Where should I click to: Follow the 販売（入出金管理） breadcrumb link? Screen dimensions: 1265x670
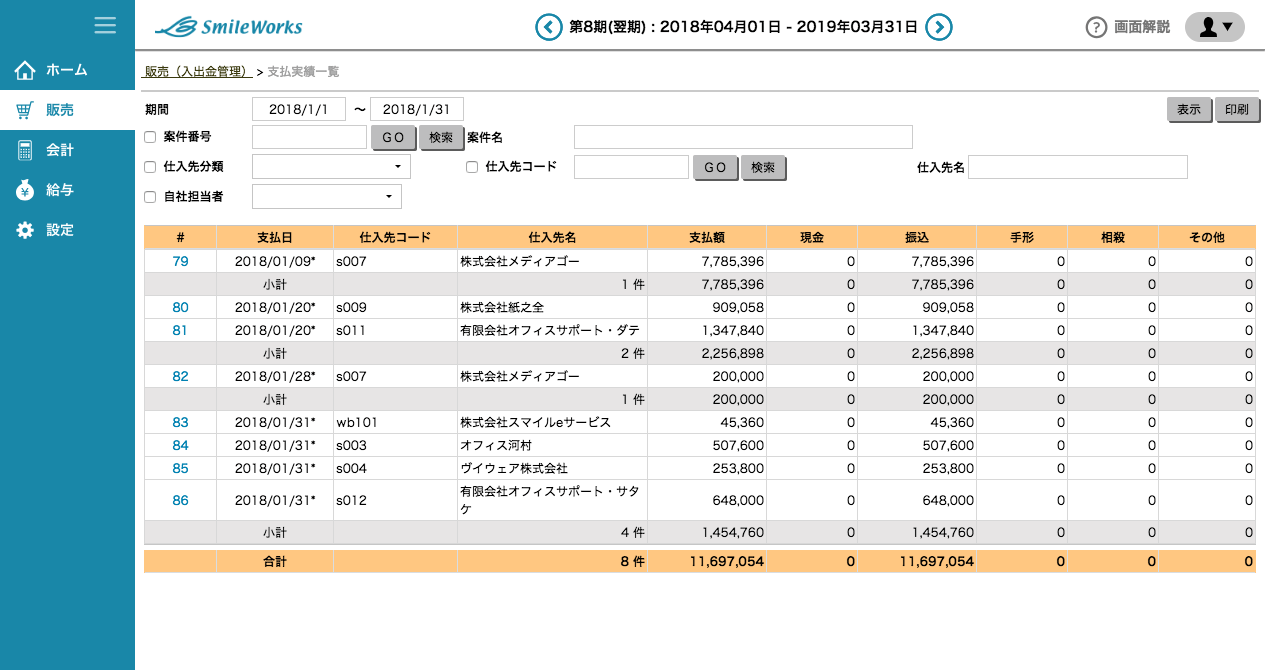pos(198,72)
